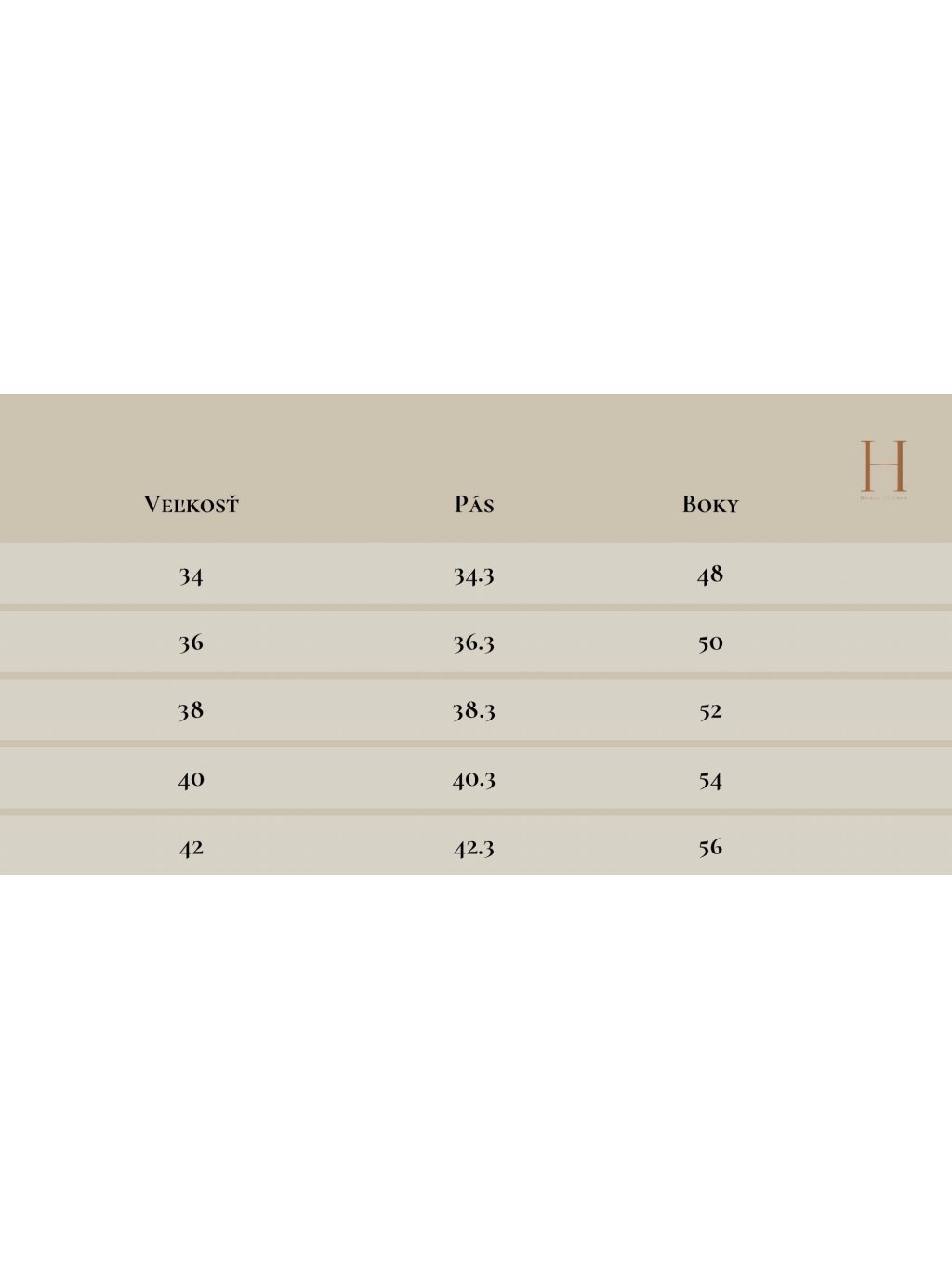This screenshot has height=1269, width=952.
Task: Click the 52 hips value
Action: (x=710, y=710)
